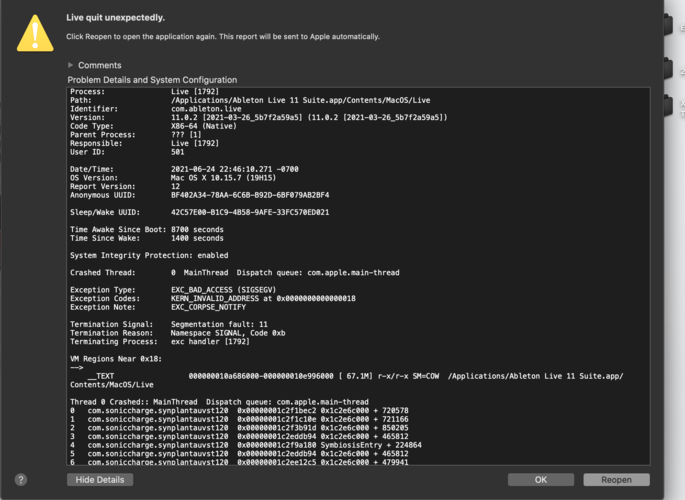Click the yellow warning triangle icon
The width and height of the screenshot is (685, 500).
point(35,33)
